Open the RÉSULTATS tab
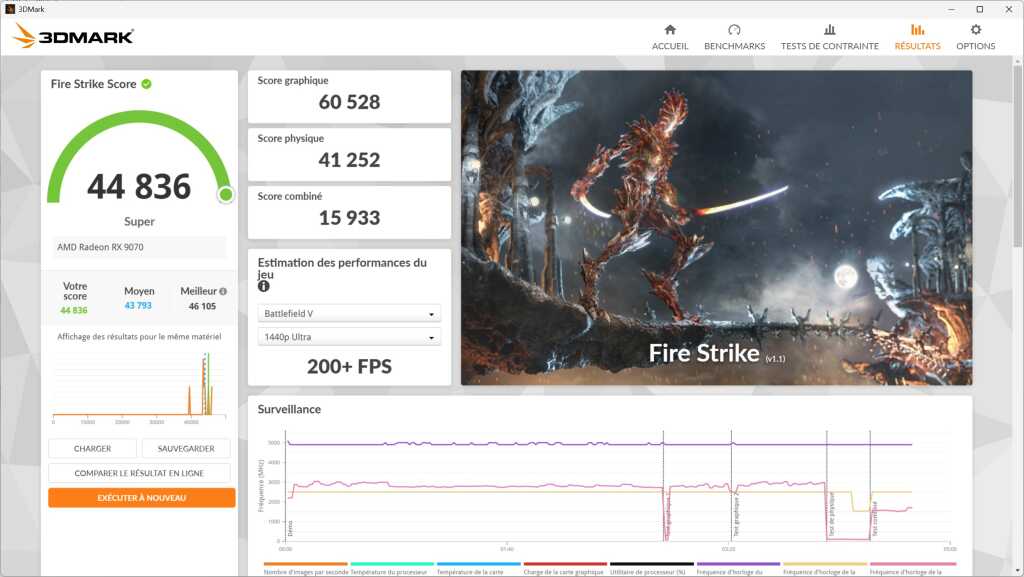1024x577 pixels. (917, 37)
